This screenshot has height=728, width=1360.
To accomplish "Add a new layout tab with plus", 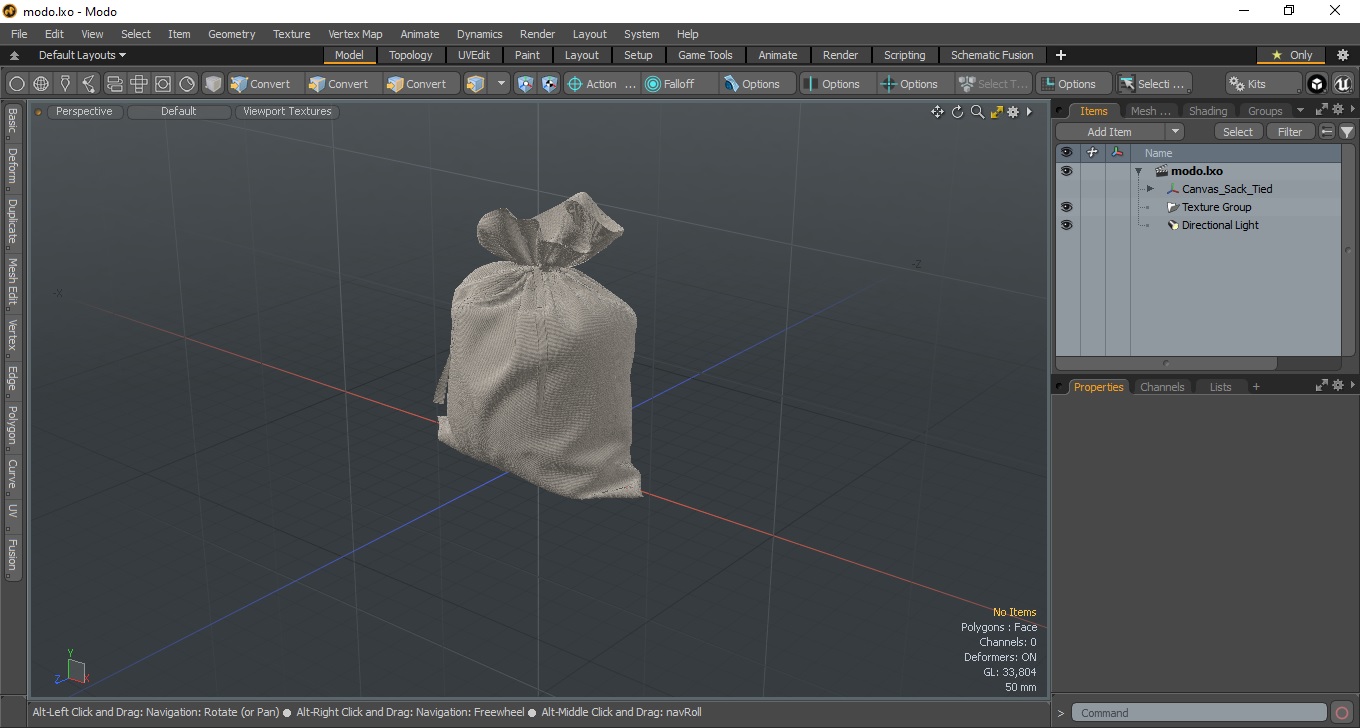I will point(1061,55).
